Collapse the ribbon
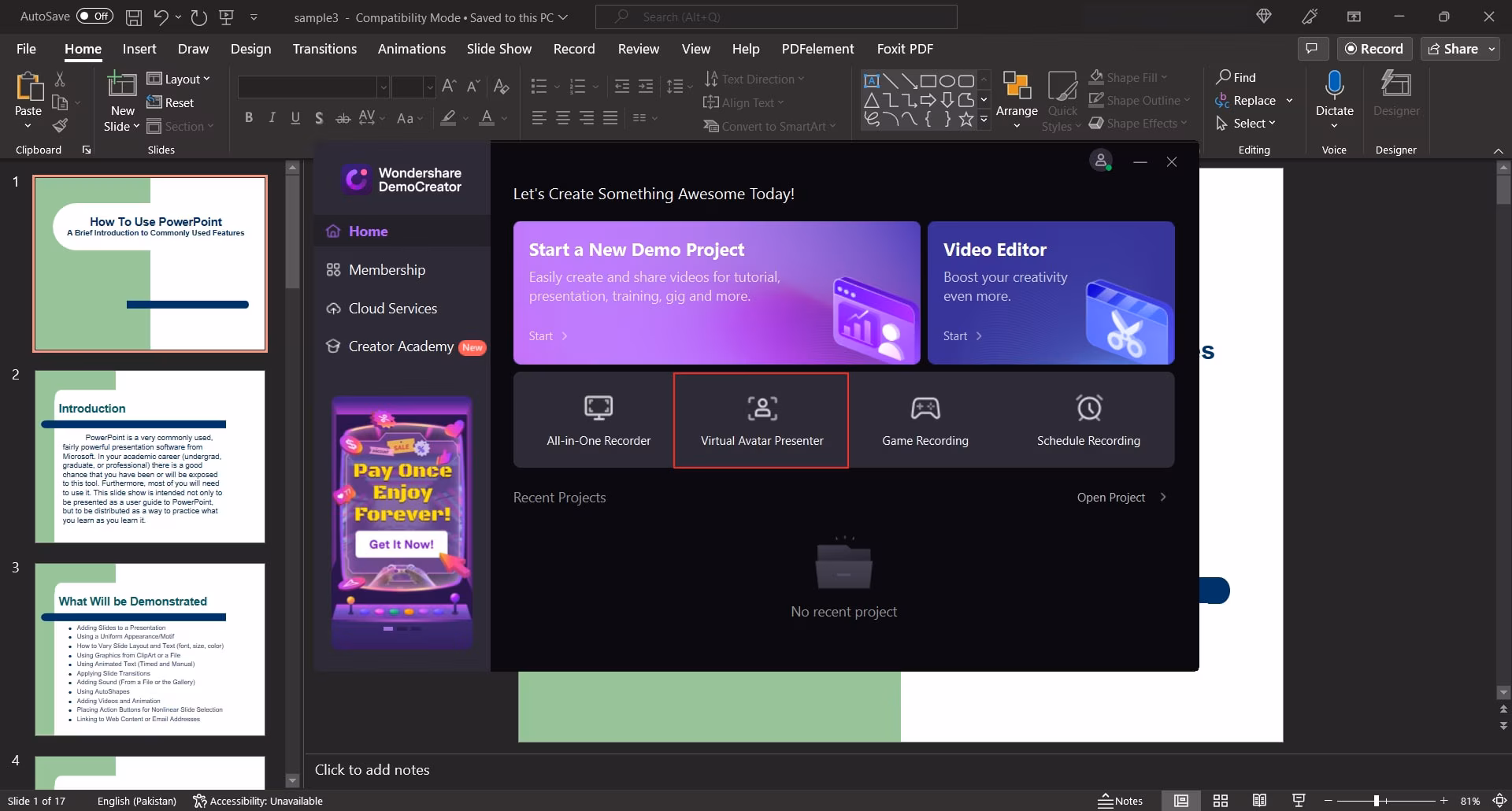The height and width of the screenshot is (811, 1512). [x=1498, y=150]
